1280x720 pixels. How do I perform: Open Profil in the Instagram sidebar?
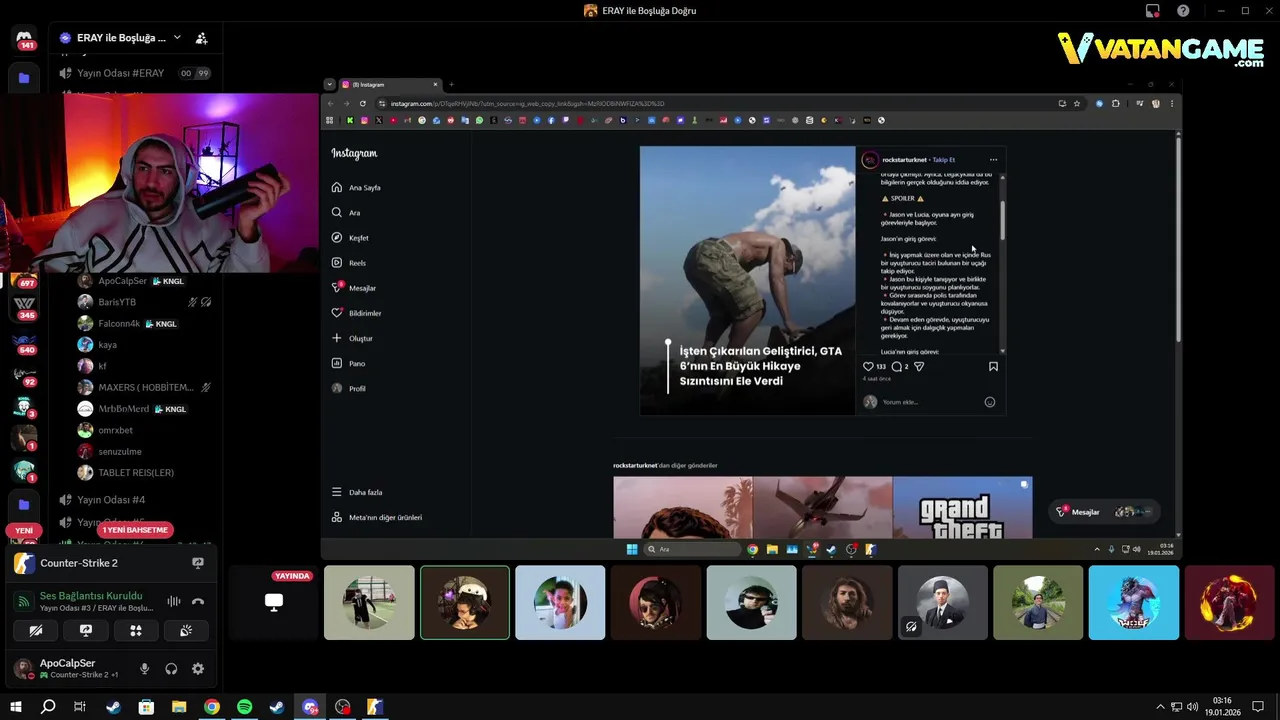pos(348,388)
